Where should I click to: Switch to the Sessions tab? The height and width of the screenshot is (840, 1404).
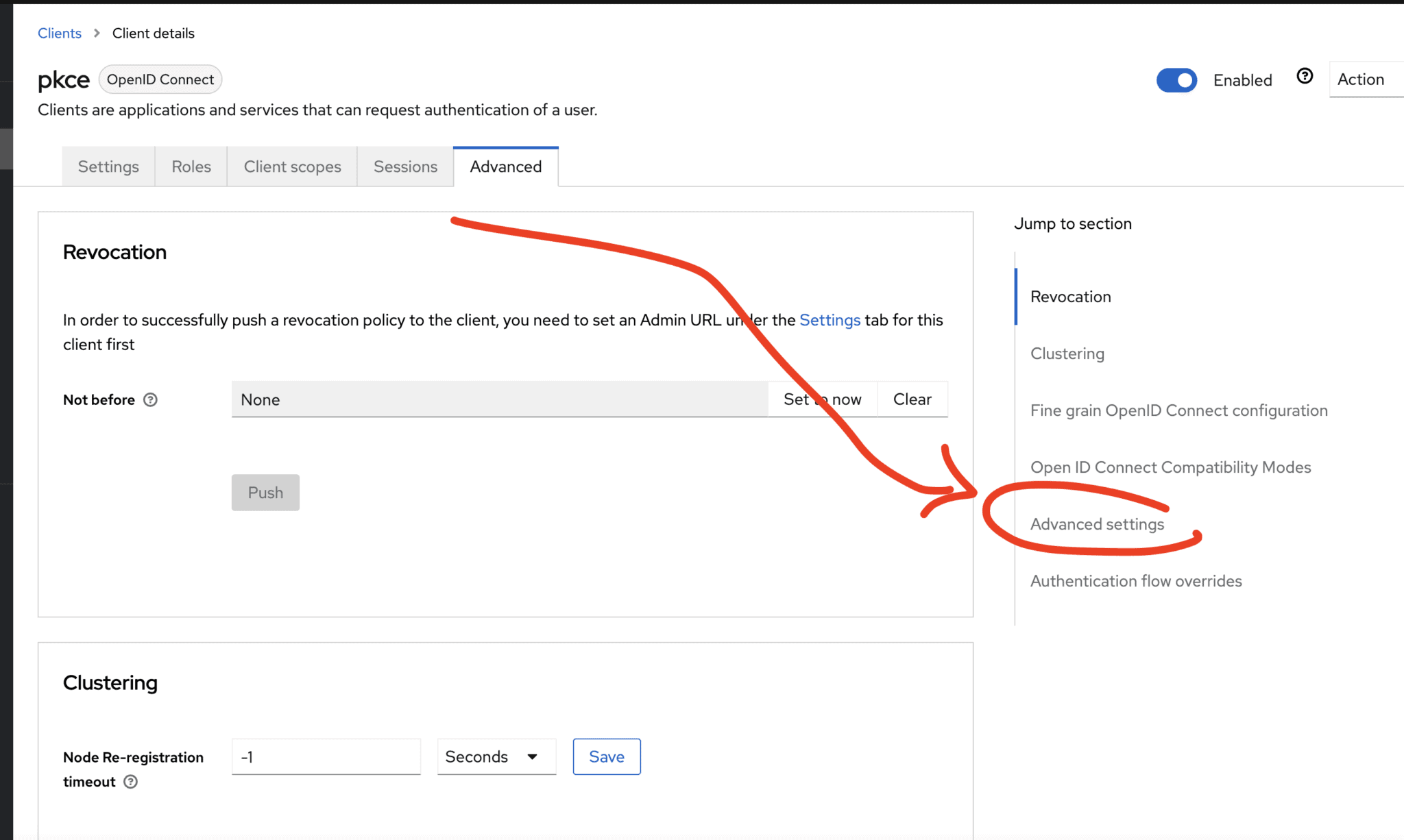(x=405, y=166)
